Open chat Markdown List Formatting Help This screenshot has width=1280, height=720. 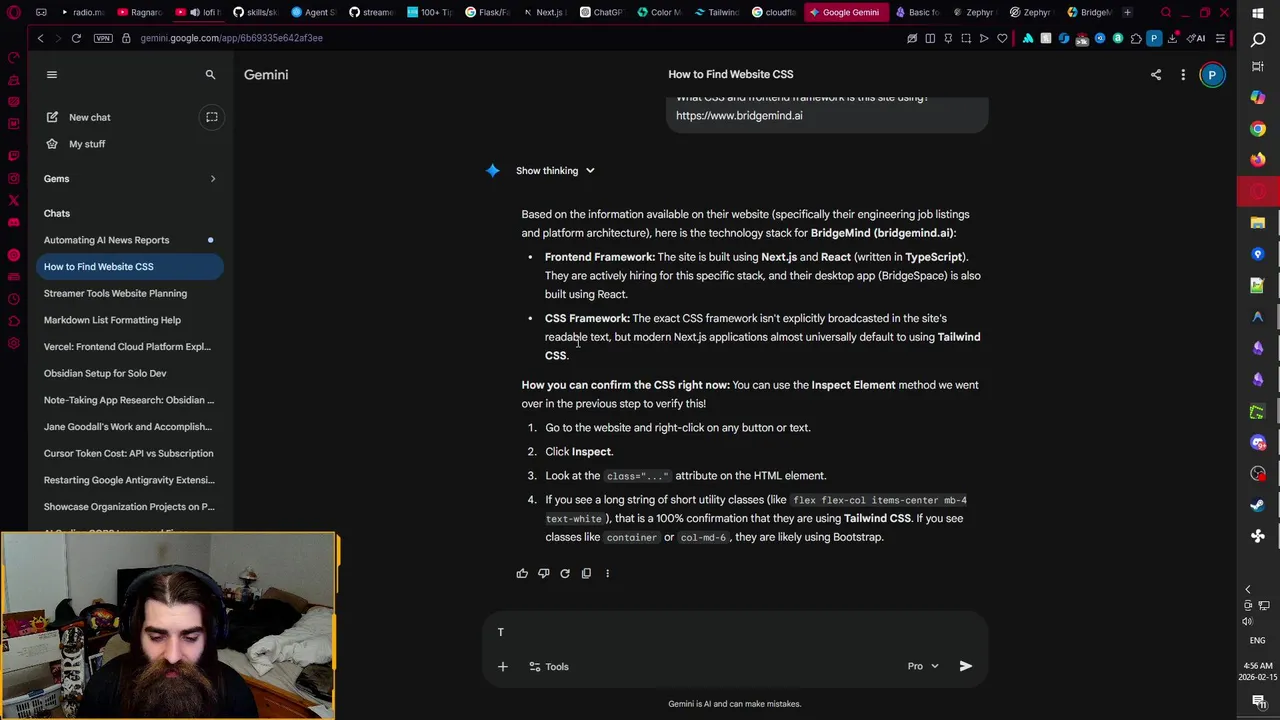pyautogui.click(x=130, y=320)
